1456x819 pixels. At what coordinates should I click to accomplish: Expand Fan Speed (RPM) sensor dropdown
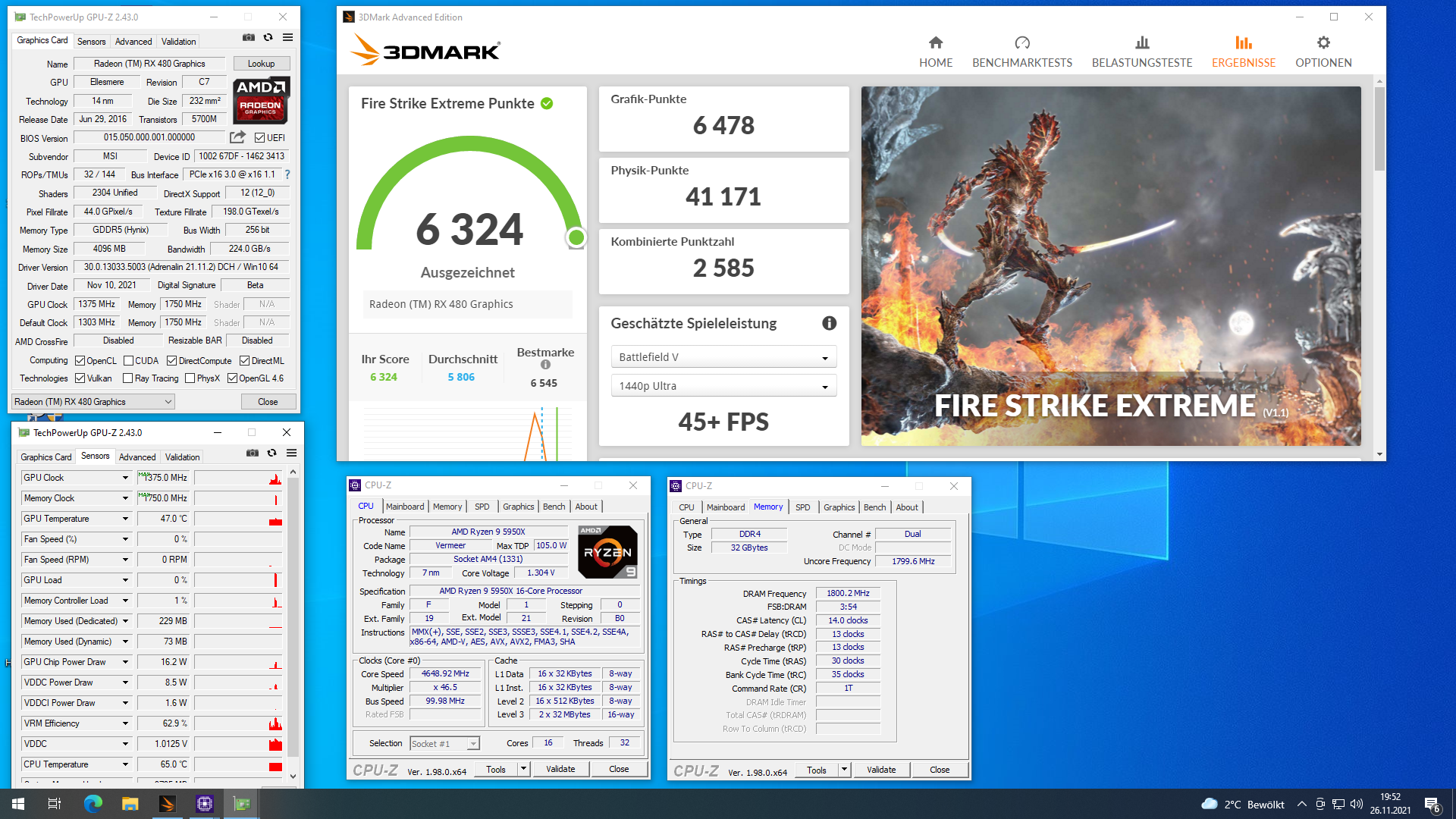125,560
